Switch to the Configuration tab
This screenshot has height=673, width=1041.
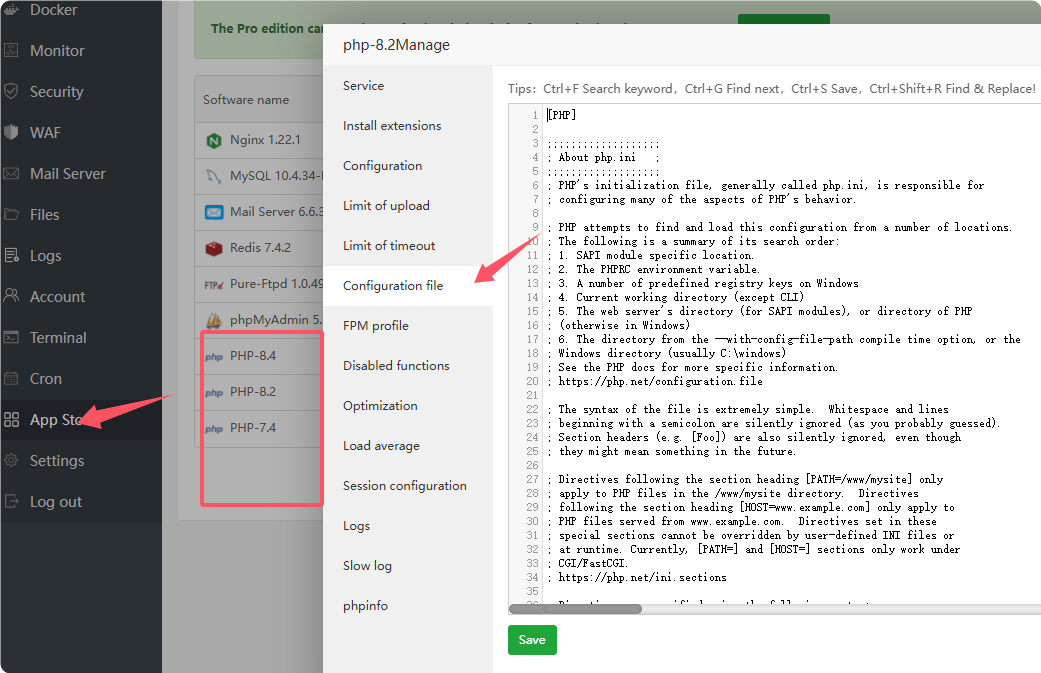(x=408, y=165)
